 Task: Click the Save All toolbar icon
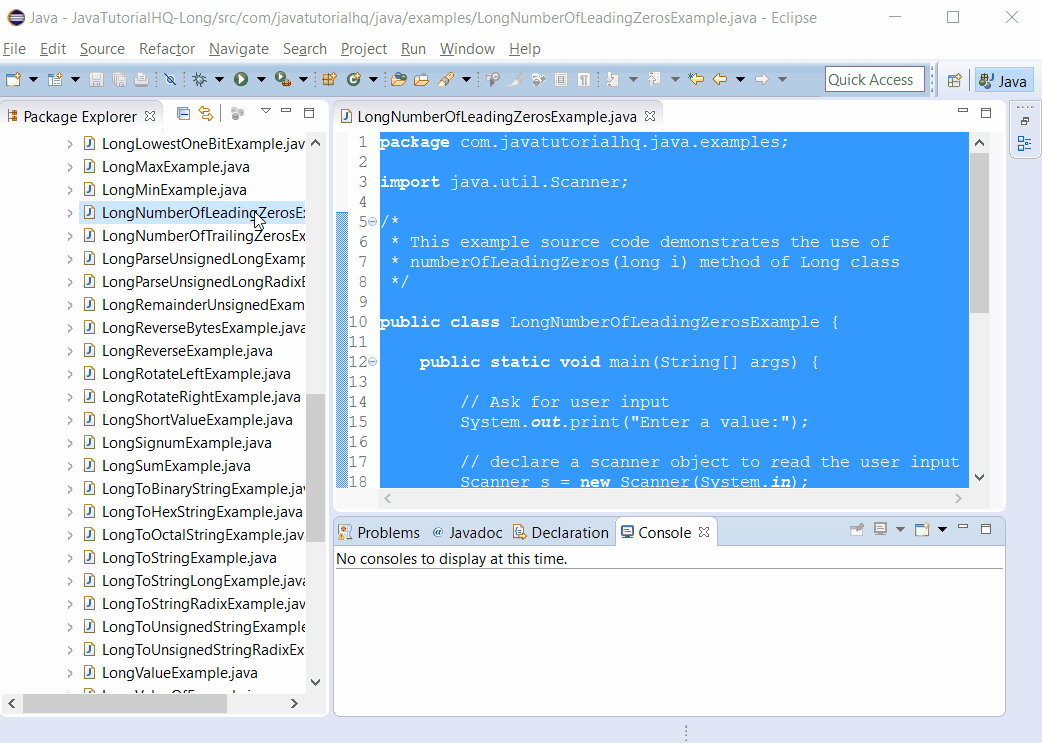[119, 80]
